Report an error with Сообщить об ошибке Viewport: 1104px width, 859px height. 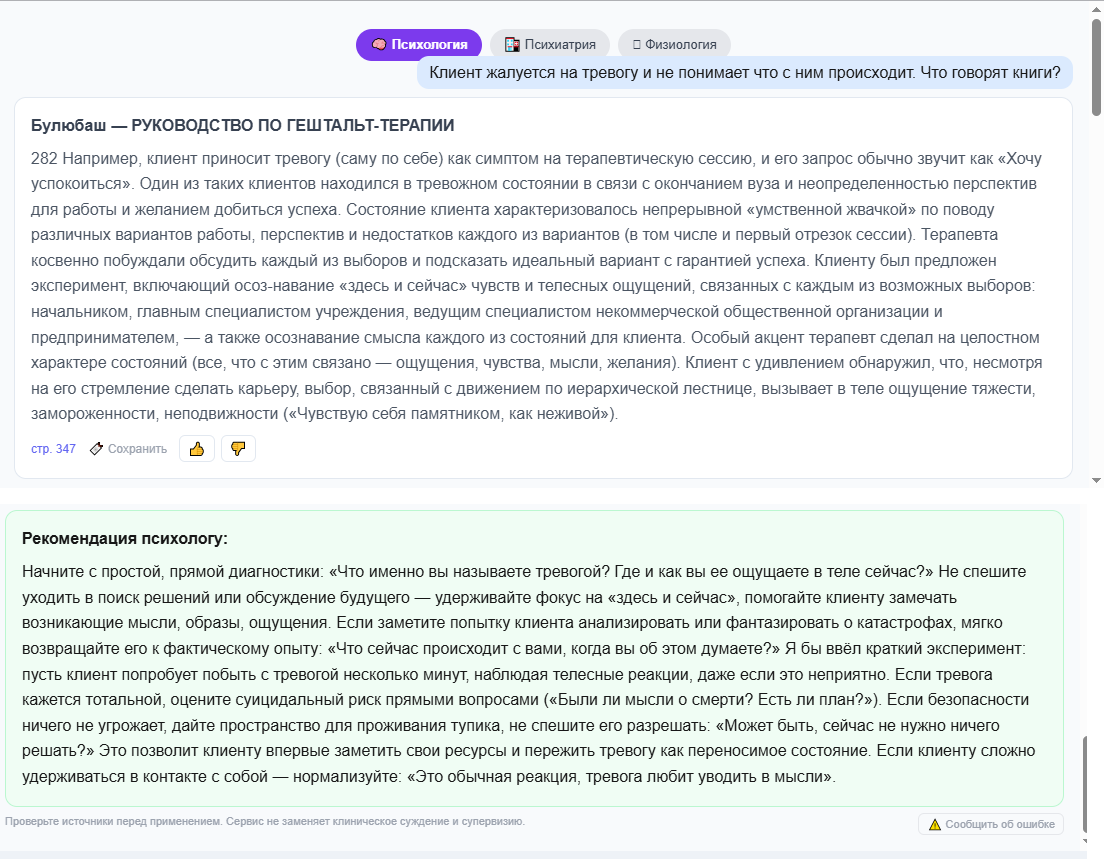[991, 824]
